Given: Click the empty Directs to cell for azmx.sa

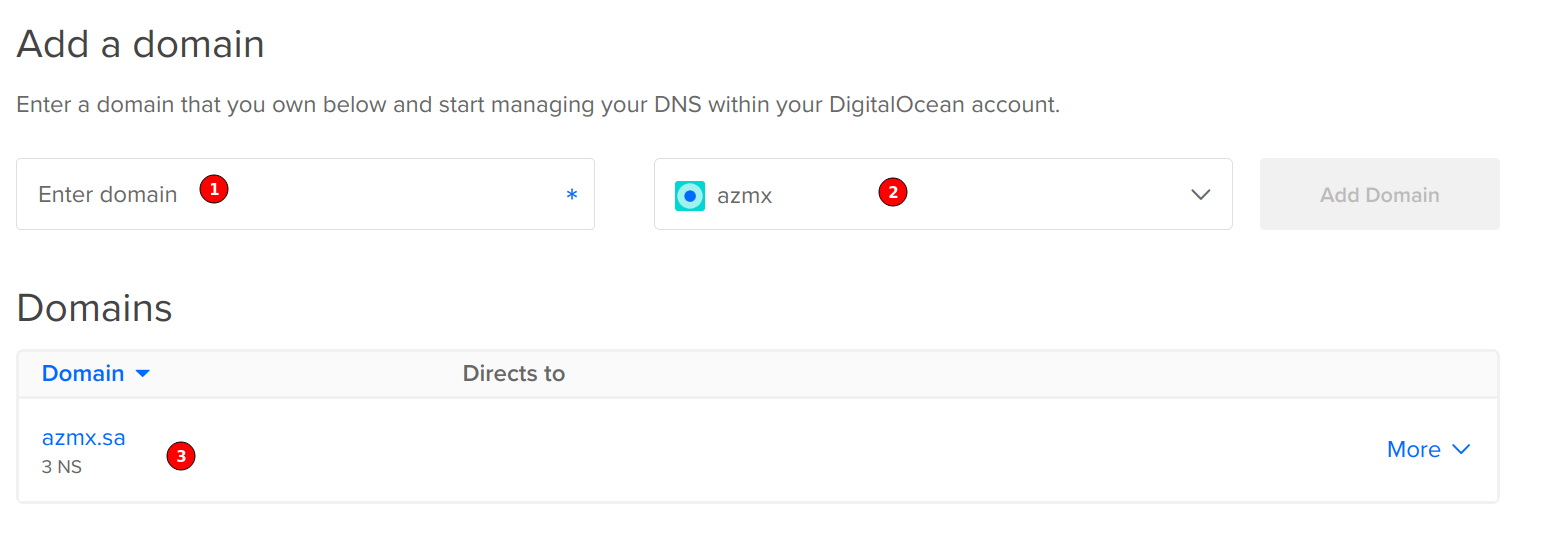Looking at the screenshot, I should click(700, 450).
